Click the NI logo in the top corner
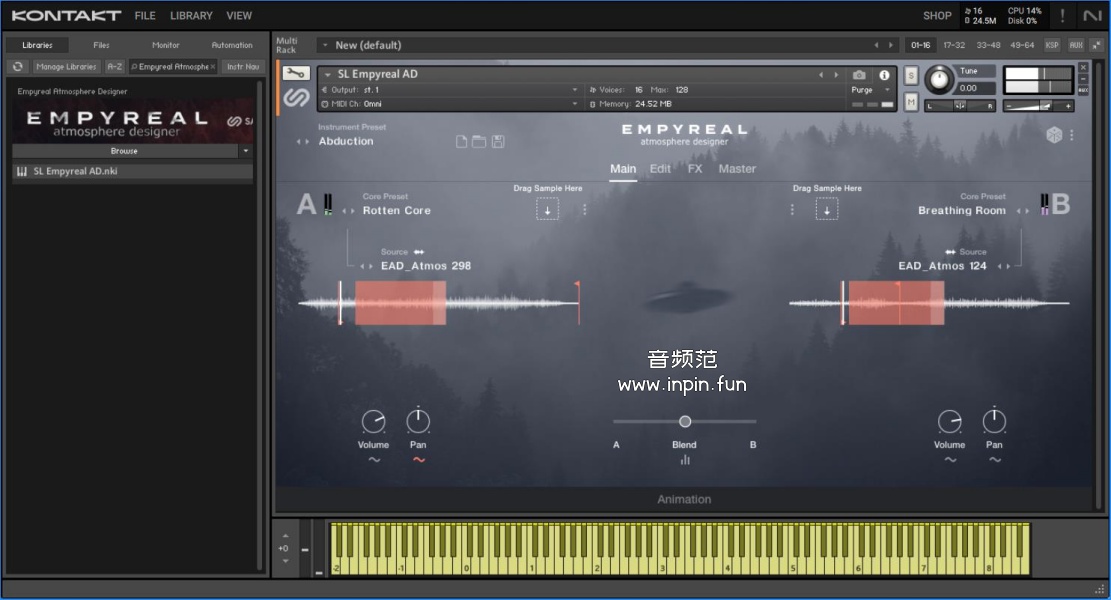This screenshot has height=600, width=1111. pyautogui.click(x=1092, y=16)
